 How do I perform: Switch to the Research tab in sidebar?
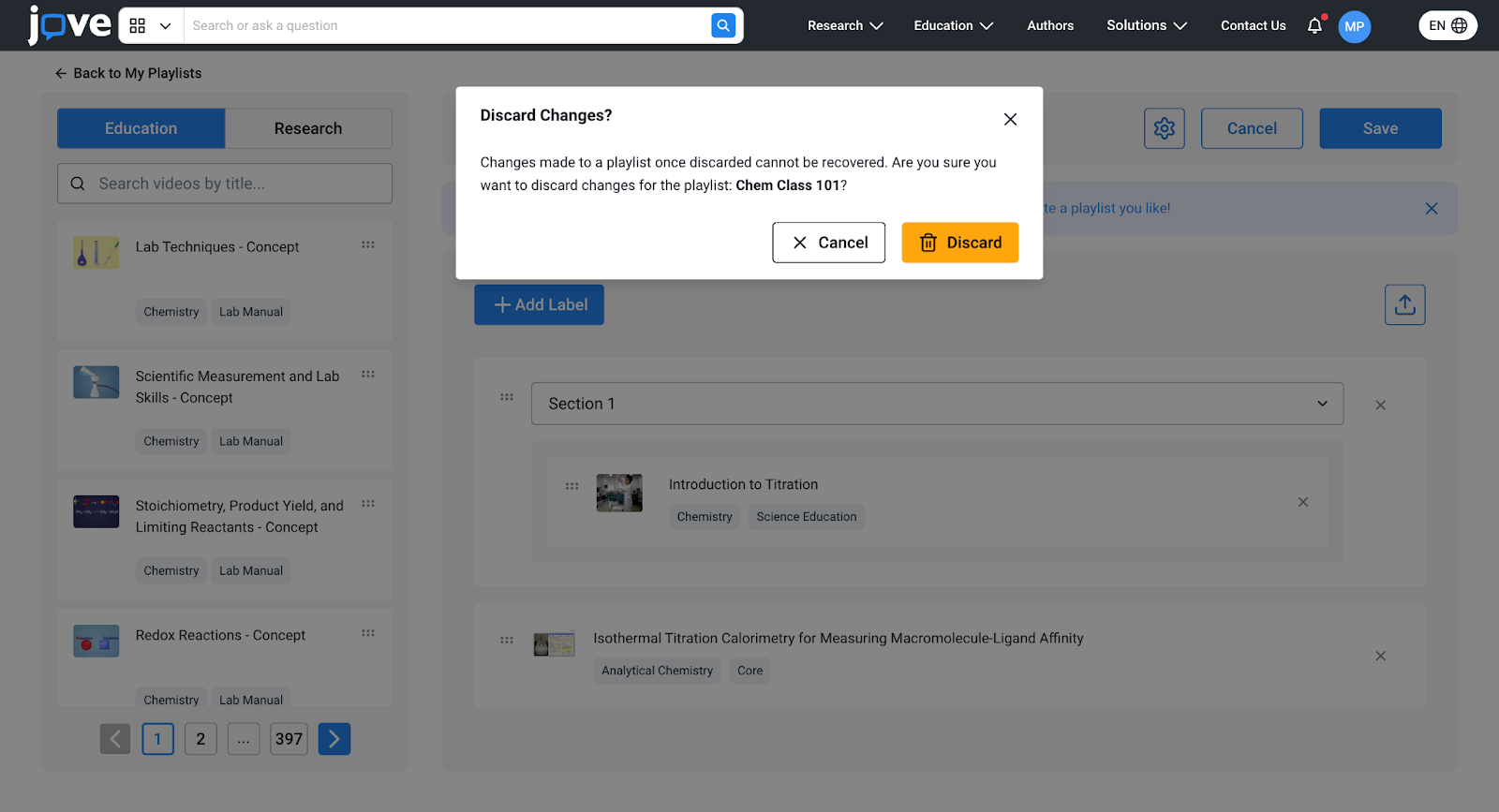click(x=308, y=128)
